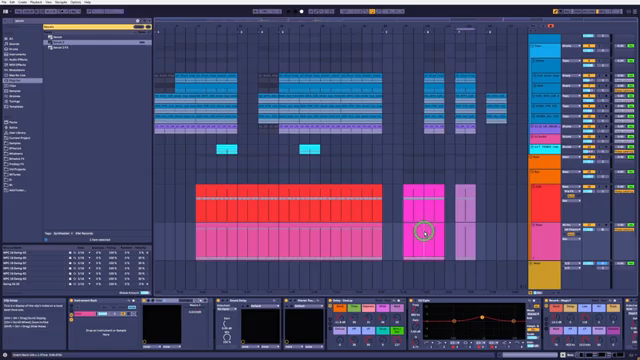Open the Packs place in browser

(x=13, y=122)
